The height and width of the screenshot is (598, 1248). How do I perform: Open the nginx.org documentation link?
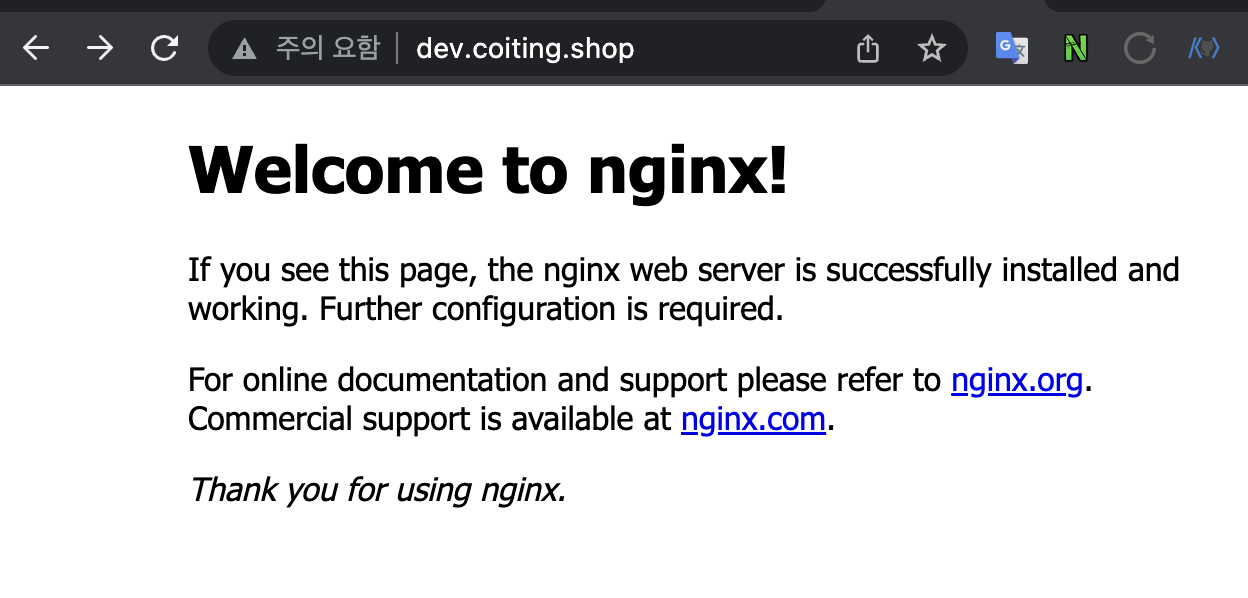(1017, 381)
